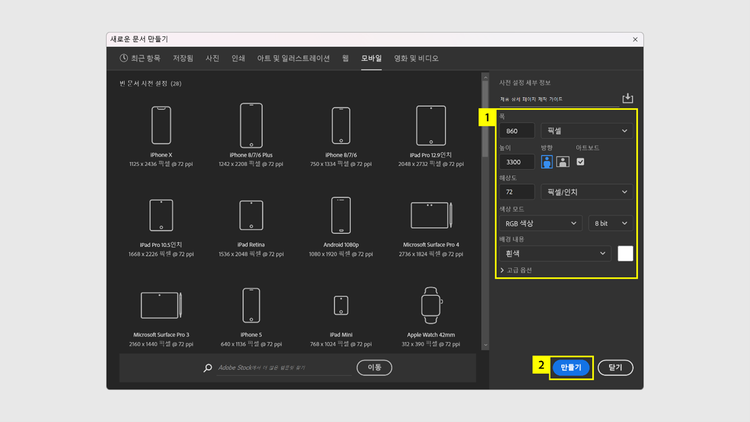Pick the Android 1080p preset

(x=341, y=215)
